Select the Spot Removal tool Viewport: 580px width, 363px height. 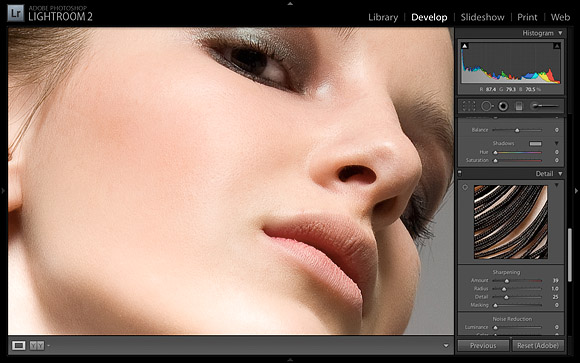click(486, 106)
